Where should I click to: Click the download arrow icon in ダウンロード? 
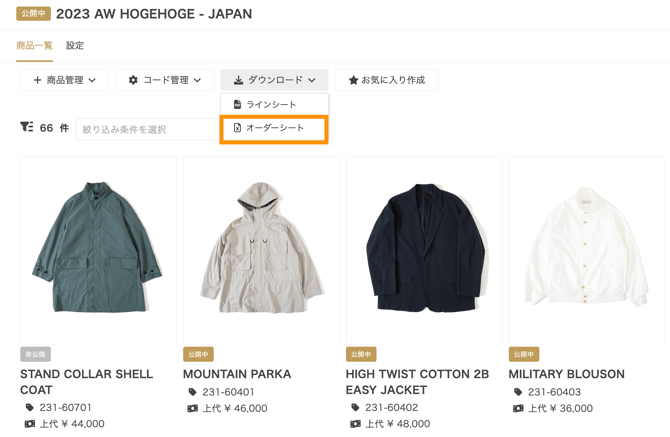click(x=238, y=80)
